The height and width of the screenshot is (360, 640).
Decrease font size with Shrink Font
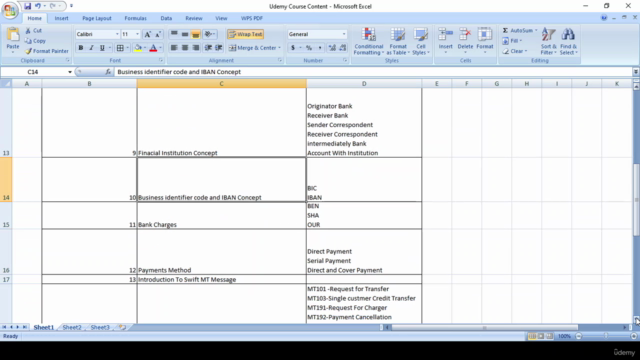(x=158, y=34)
